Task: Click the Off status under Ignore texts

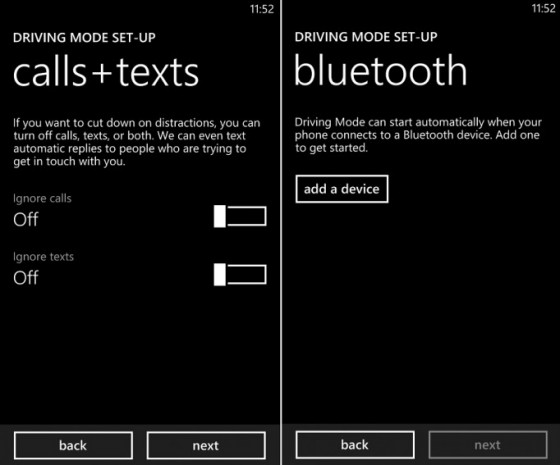Action: click(26, 278)
